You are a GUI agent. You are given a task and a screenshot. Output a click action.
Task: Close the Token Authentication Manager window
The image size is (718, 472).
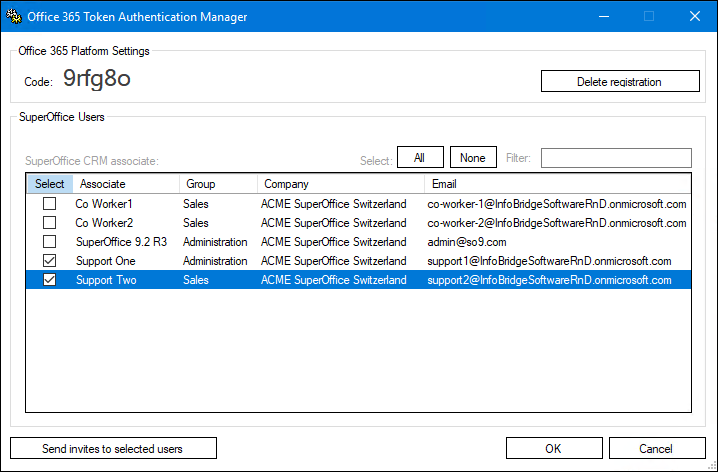click(x=695, y=16)
